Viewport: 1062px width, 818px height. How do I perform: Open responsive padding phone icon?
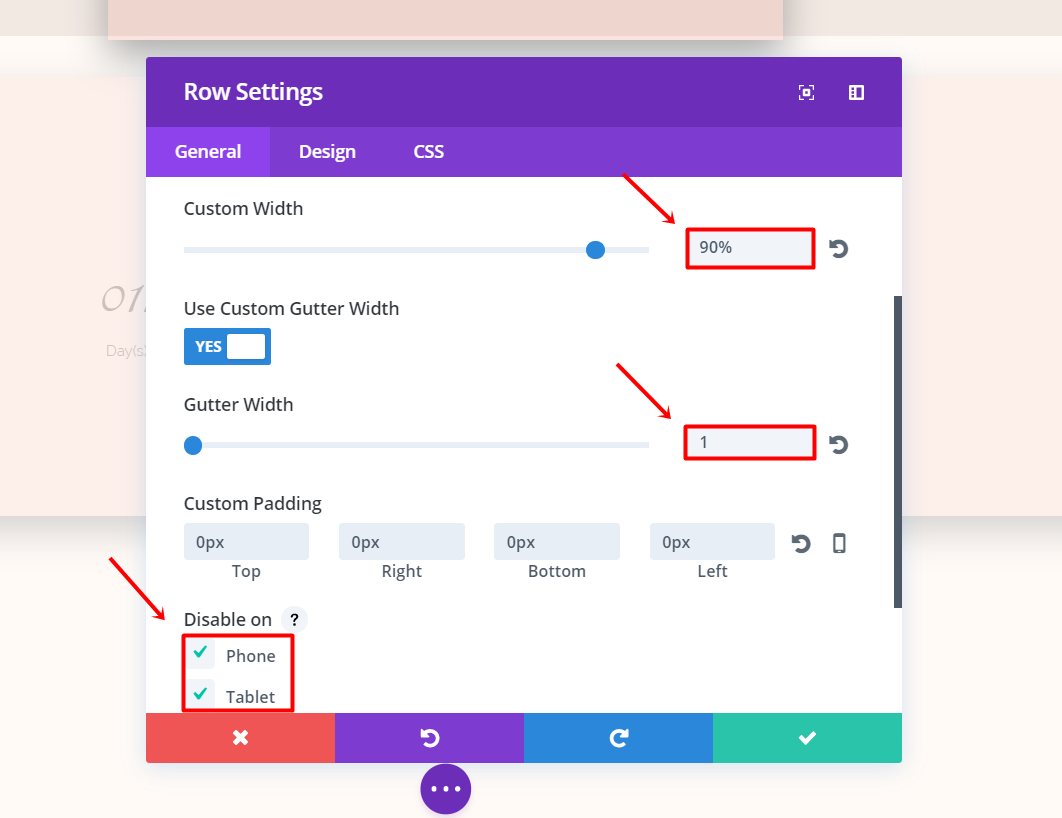(839, 543)
